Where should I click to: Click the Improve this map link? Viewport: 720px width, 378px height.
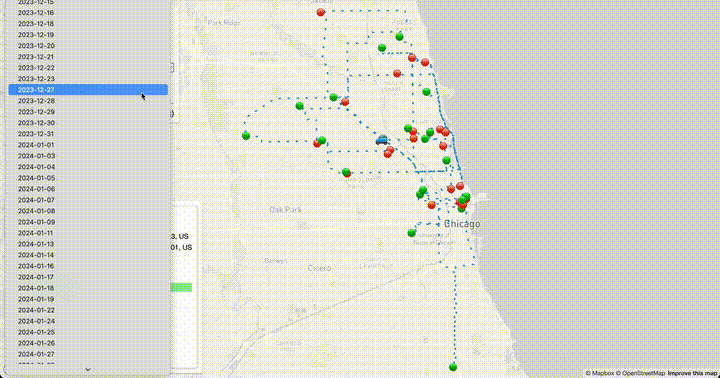point(692,373)
